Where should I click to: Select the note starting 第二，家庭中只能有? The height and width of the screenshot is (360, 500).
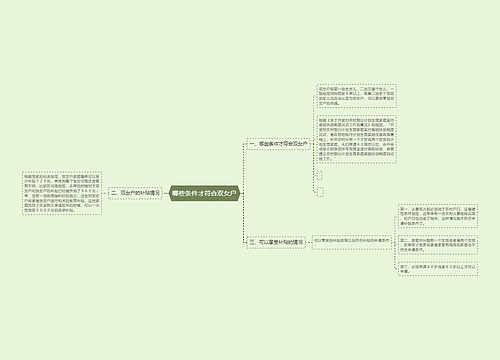coord(438,245)
